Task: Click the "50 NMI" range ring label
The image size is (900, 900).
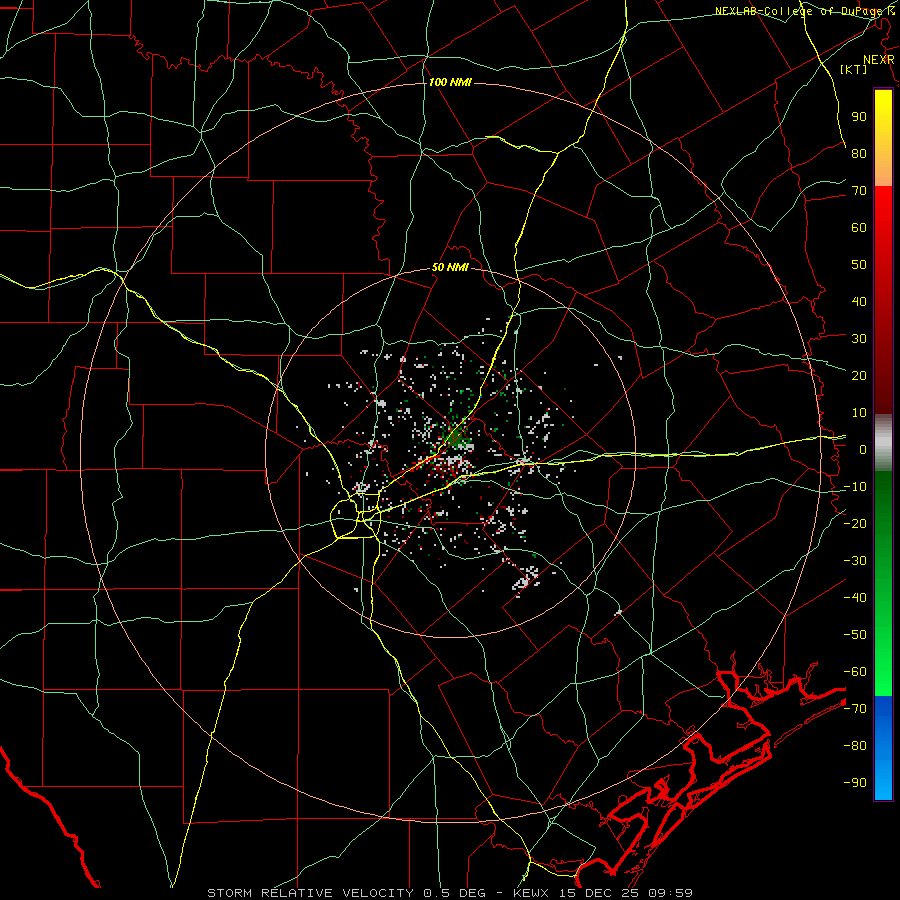Action: (450, 267)
